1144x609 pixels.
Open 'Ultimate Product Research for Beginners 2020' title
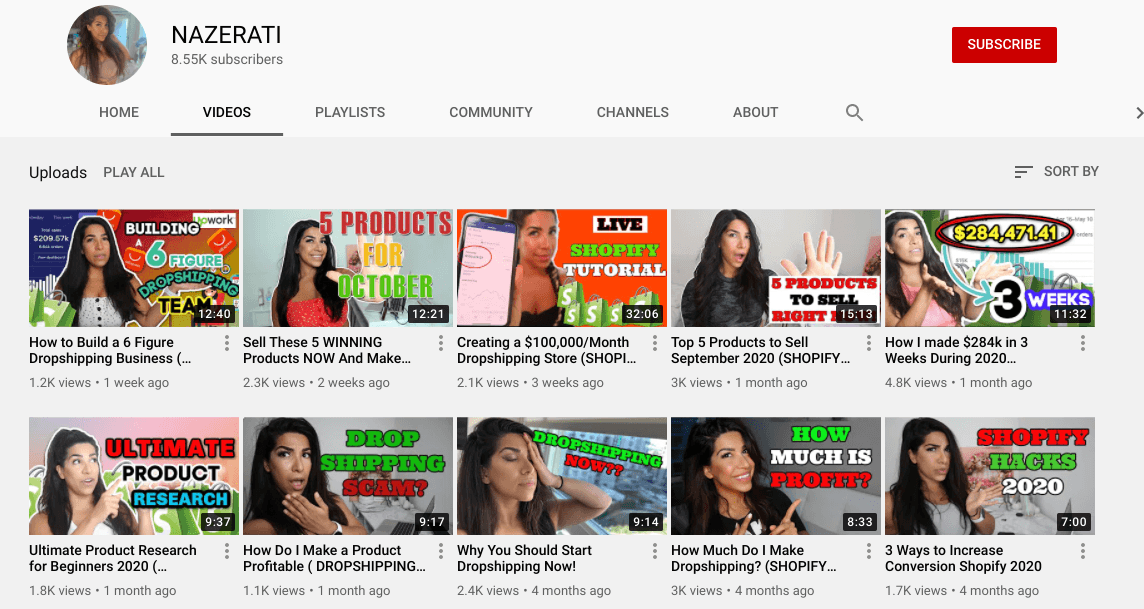coord(113,558)
